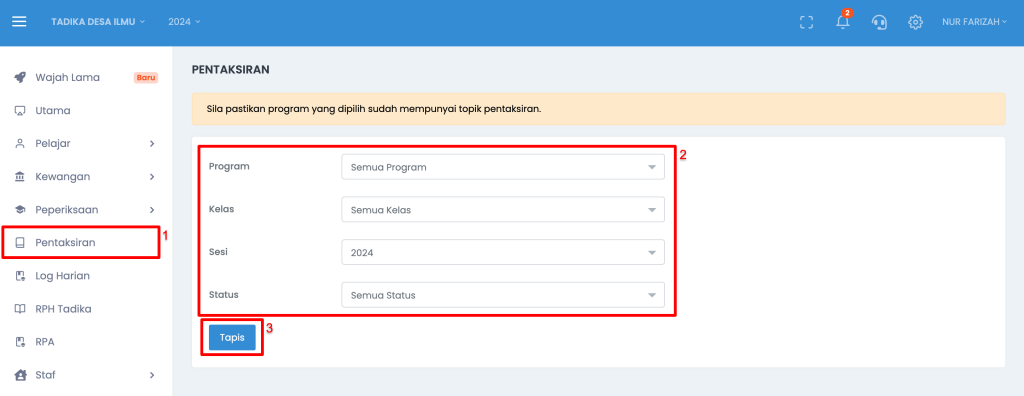Toggle fullscreen mode icon
Image resolution: width=1024 pixels, height=396 pixels.
807,22
